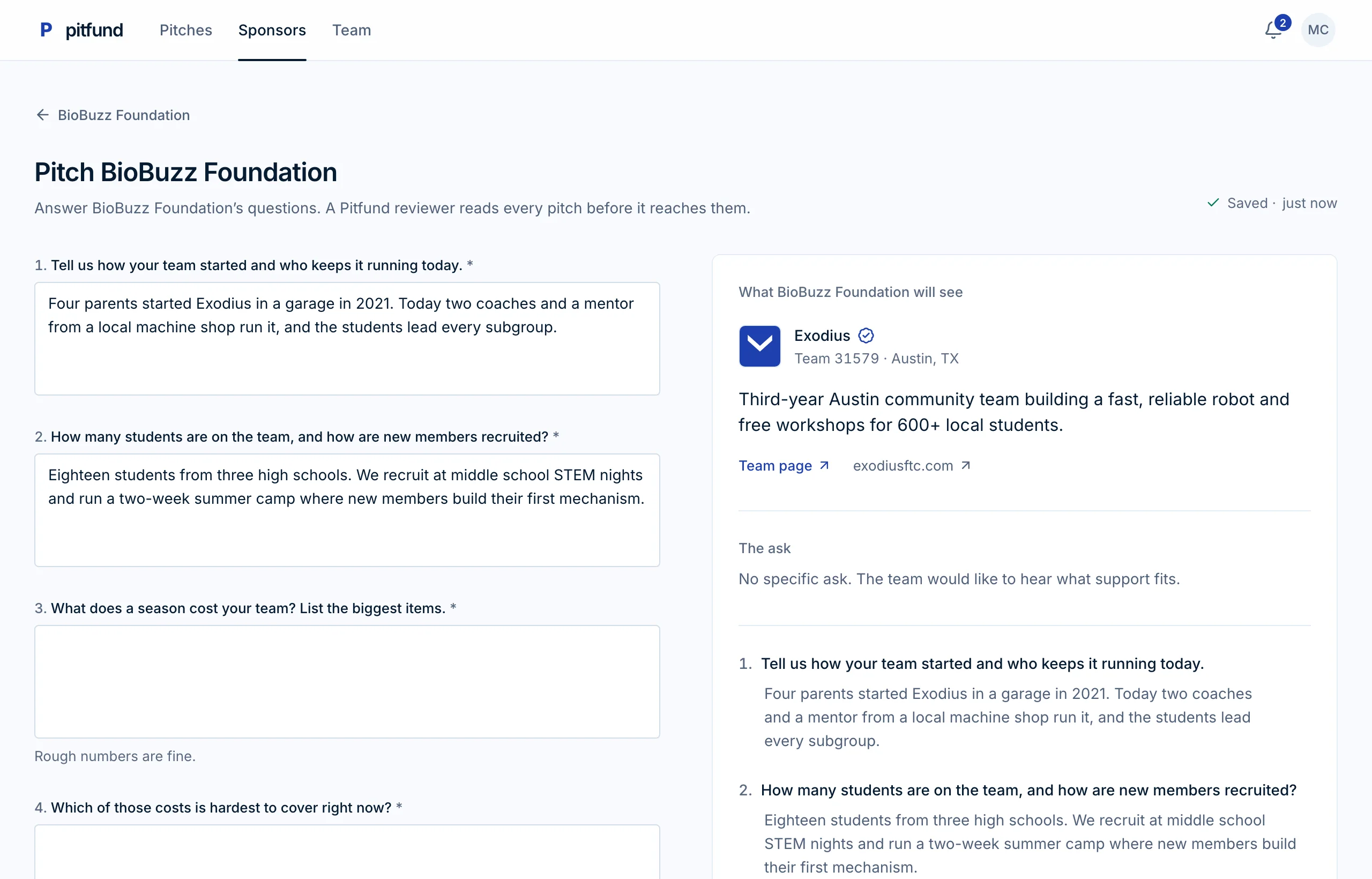Screen dimensions: 1372x879
Task: Click the preview answer about four parents
Action: click(x=1008, y=717)
